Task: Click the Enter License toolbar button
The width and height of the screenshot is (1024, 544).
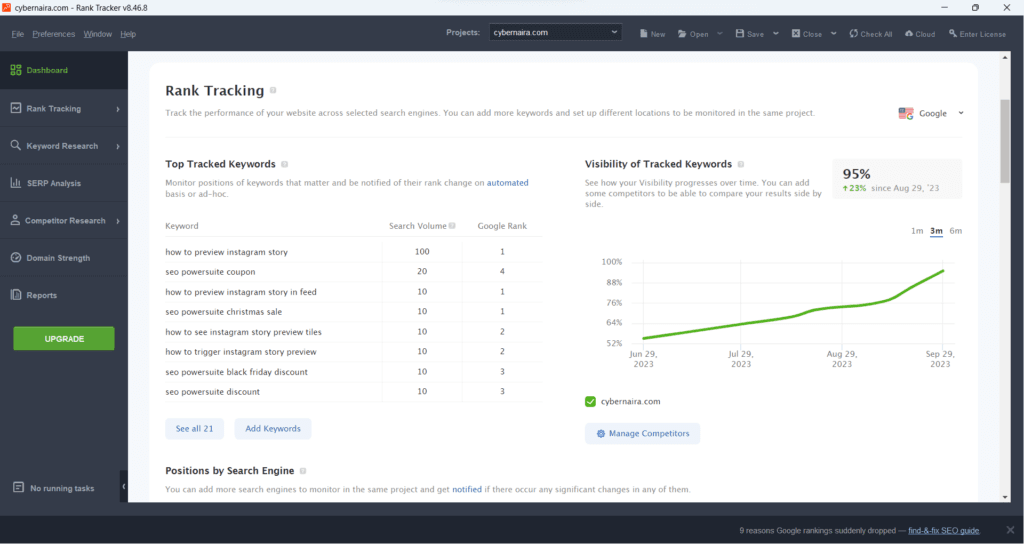Action: (978, 34)
